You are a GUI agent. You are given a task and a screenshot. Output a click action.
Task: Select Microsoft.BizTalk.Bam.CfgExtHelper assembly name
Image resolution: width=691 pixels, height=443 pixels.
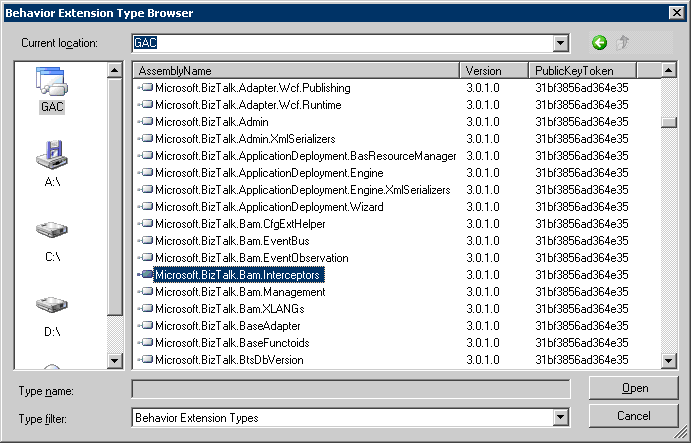tap(240, 224)
